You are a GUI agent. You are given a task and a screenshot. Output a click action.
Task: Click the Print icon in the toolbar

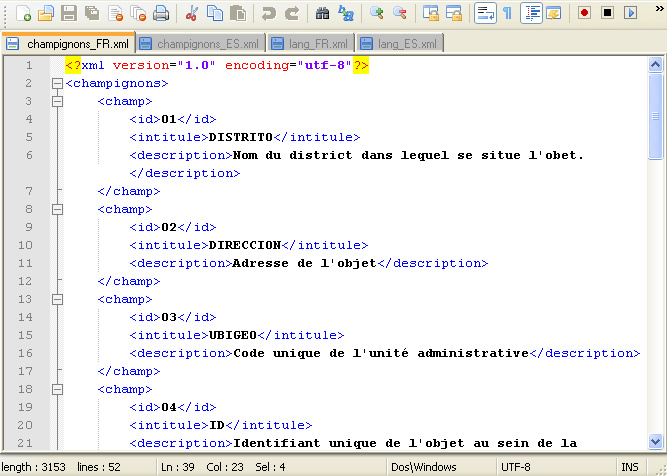point(161,13)
